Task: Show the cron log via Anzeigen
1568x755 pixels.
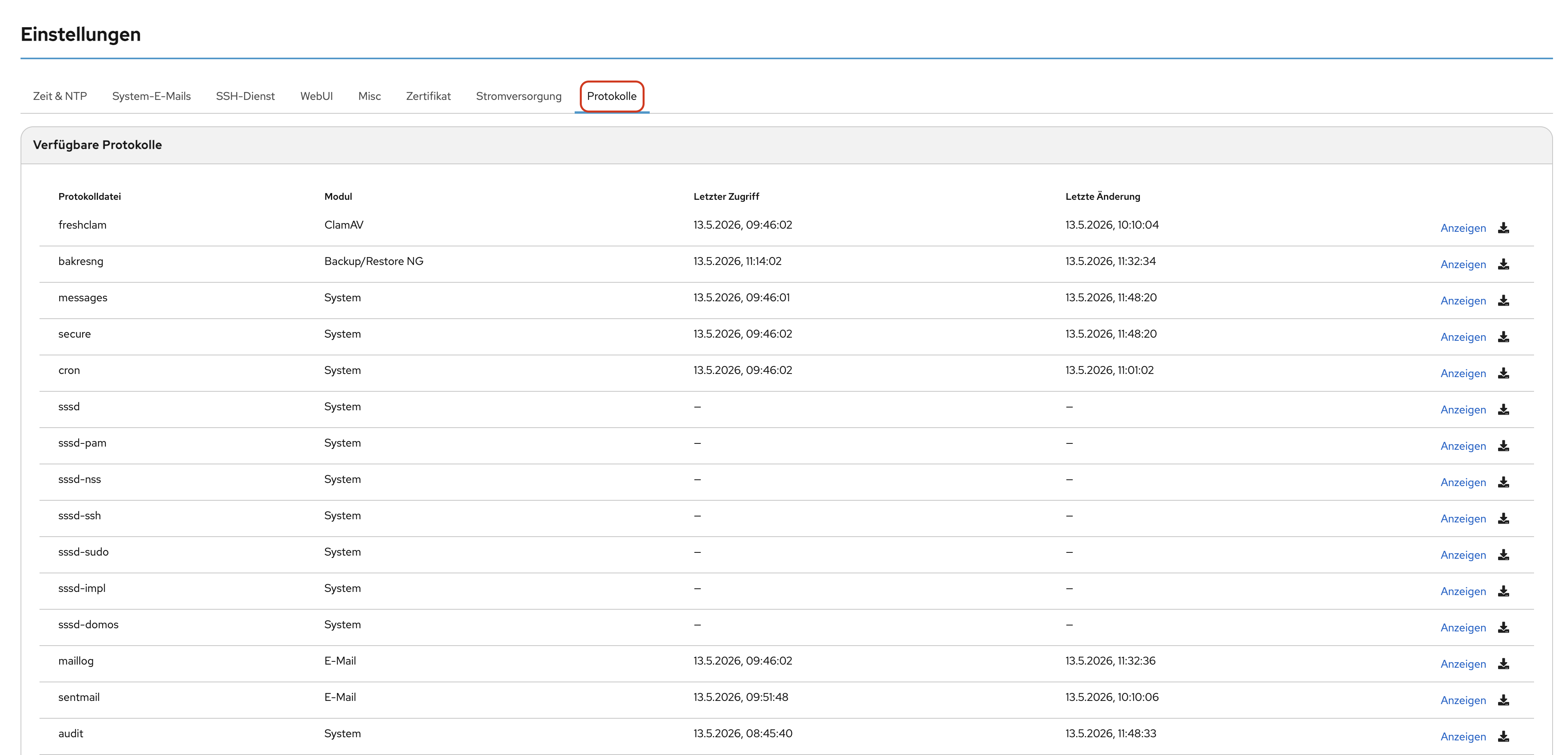Action: pyautogui.click(x=1463, y=374)
